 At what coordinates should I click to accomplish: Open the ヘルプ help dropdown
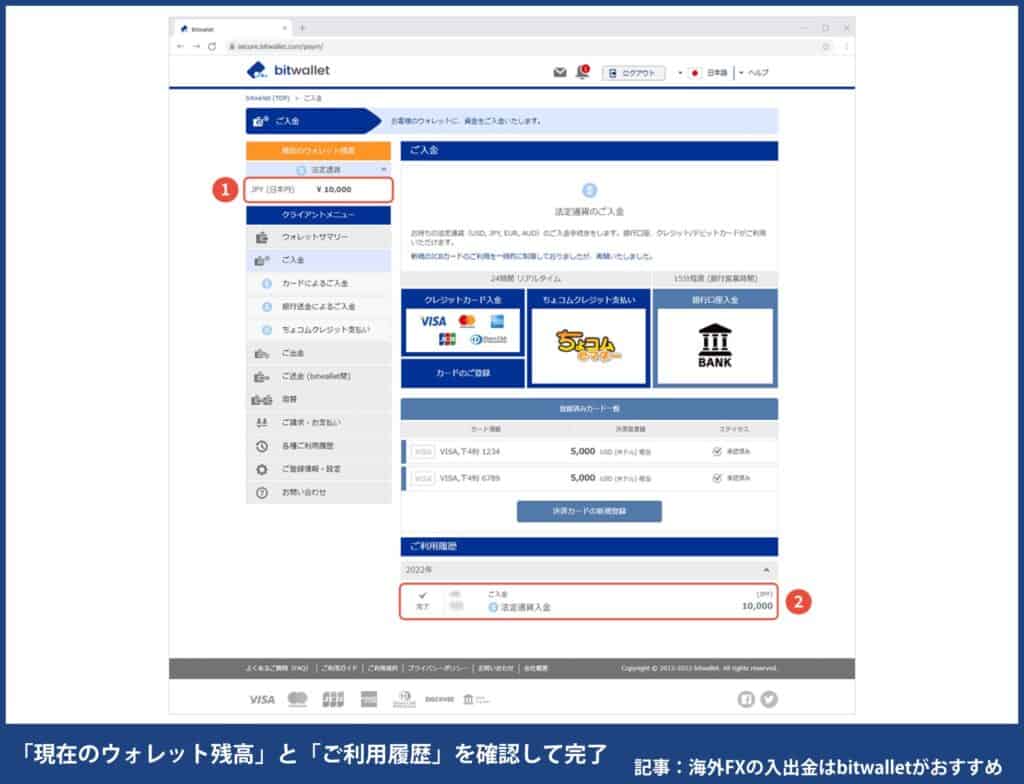(754, 73)
